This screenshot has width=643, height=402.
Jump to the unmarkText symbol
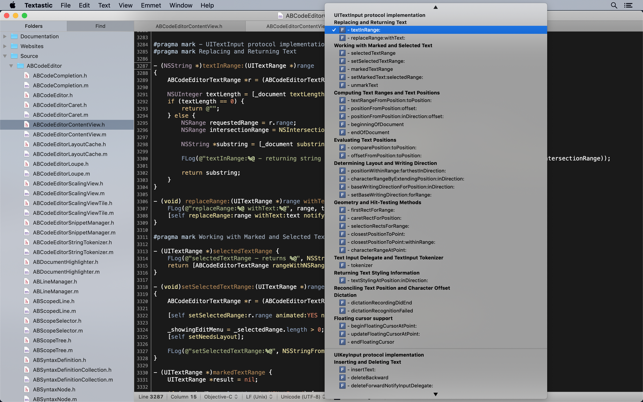364,85
